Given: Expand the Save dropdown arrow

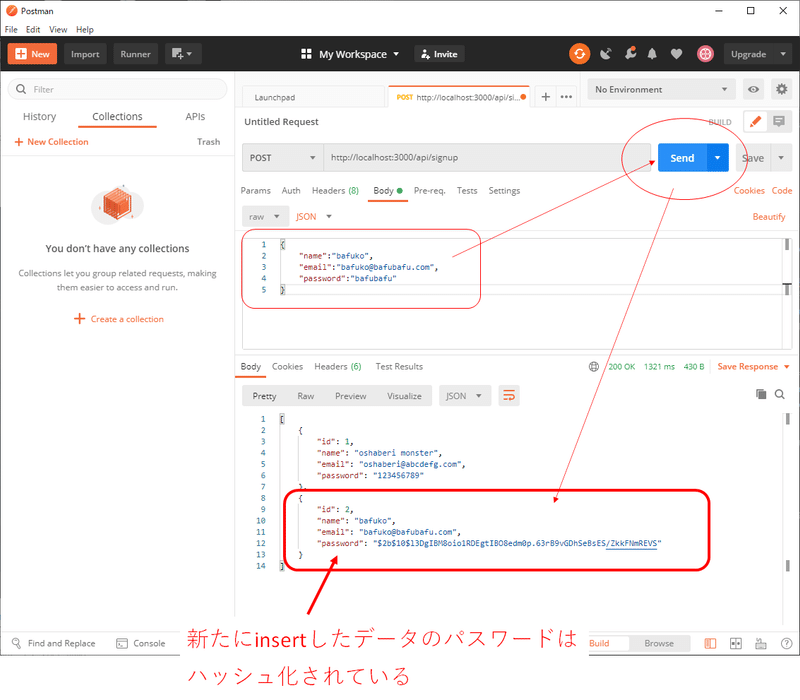Looking at the screenshot, I should (781, 158).
